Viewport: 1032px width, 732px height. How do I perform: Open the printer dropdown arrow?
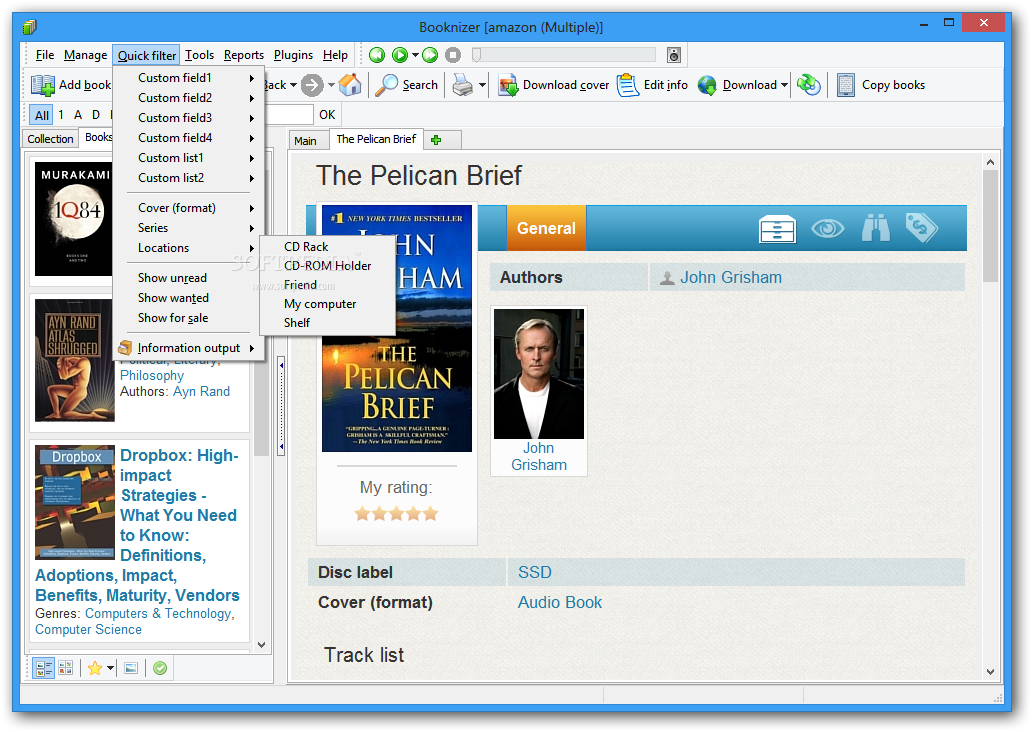click(x=482, y=85)
